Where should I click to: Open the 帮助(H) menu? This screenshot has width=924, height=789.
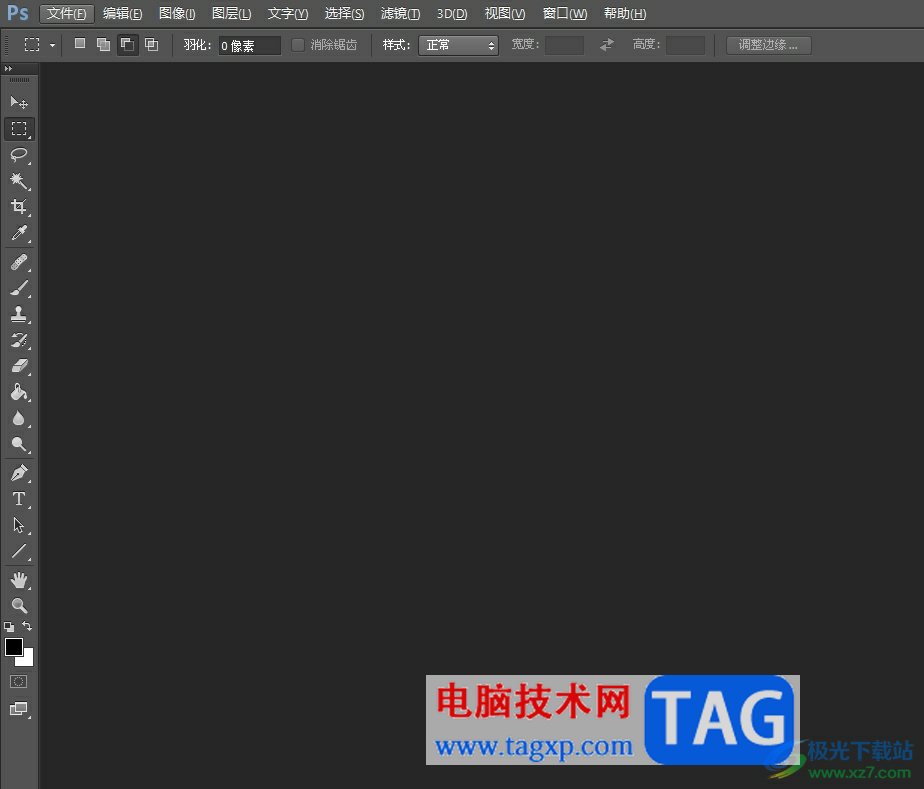(625, 14)
